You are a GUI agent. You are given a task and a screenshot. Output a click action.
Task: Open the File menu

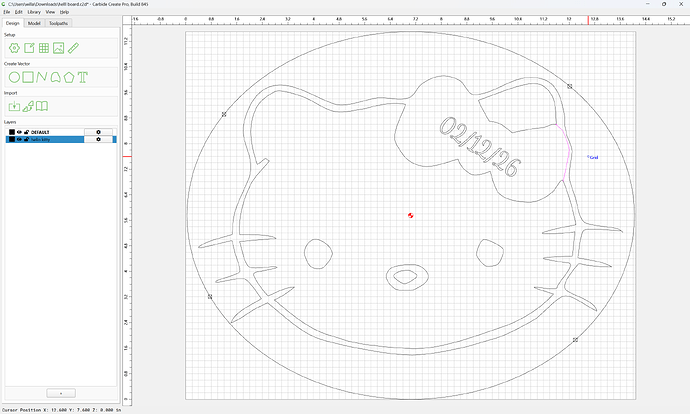pyautogui.click(x=7, y=12)
